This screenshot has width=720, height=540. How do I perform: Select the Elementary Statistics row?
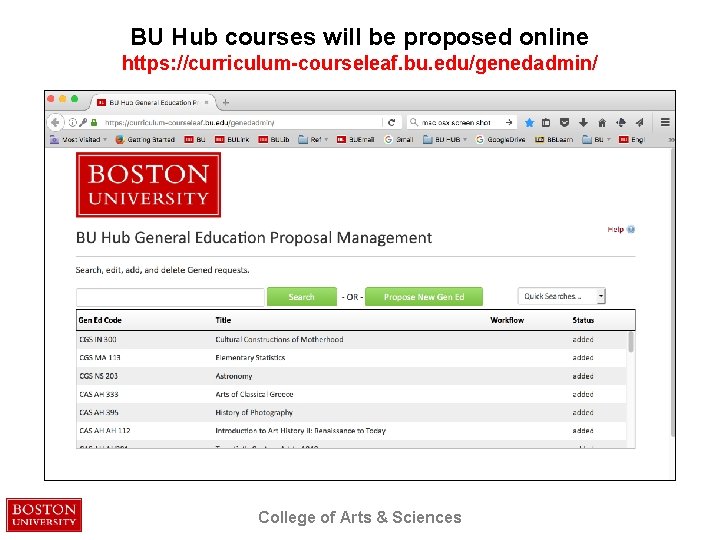pos(351,357)
